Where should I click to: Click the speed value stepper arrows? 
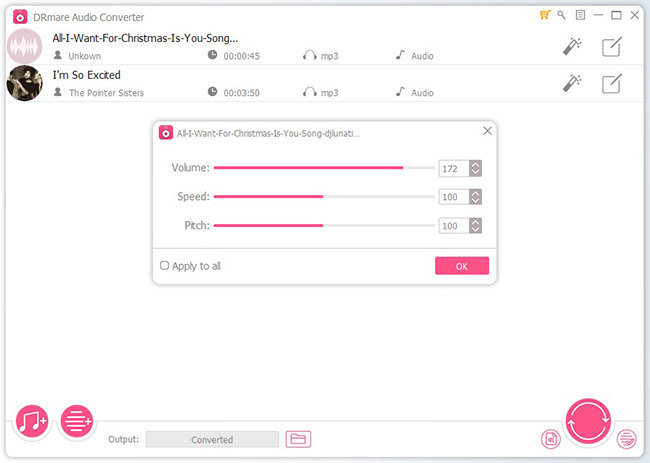click(476, 197)
